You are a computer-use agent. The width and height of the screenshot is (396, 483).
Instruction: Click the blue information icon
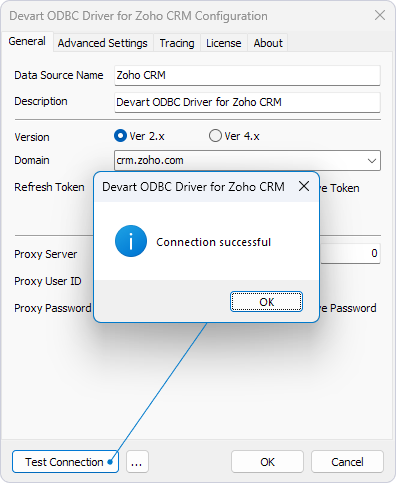click(131, 241)
